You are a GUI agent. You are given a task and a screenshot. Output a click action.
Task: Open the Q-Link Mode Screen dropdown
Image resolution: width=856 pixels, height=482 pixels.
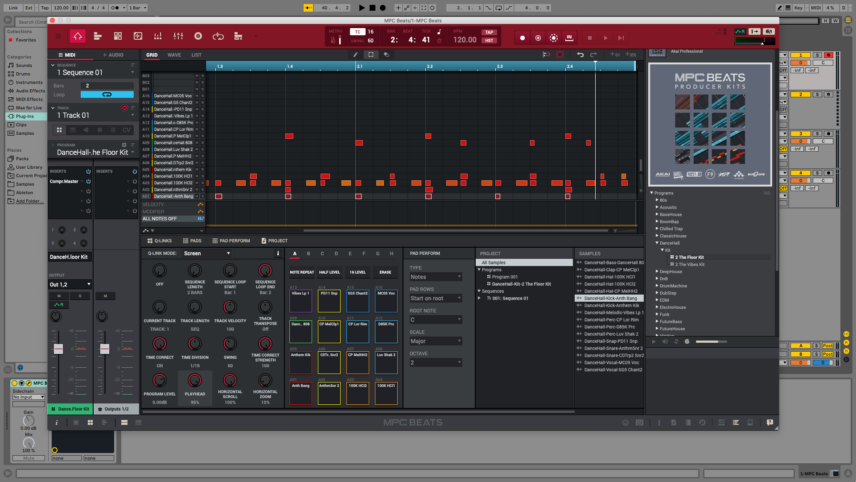pos(206,253)
